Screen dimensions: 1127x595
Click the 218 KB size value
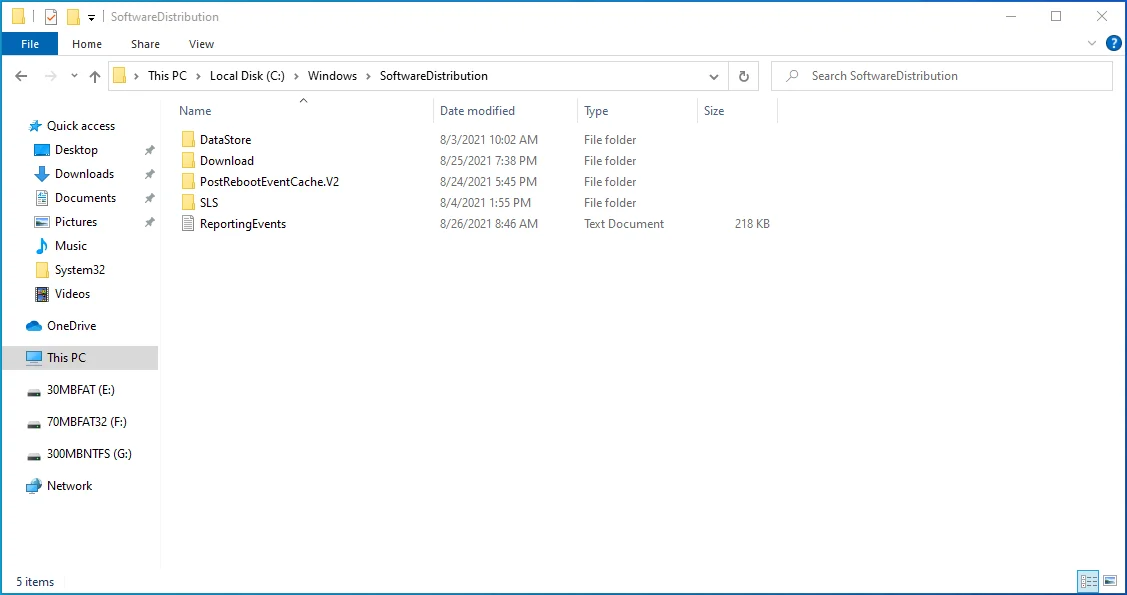[x=752, y=223]
